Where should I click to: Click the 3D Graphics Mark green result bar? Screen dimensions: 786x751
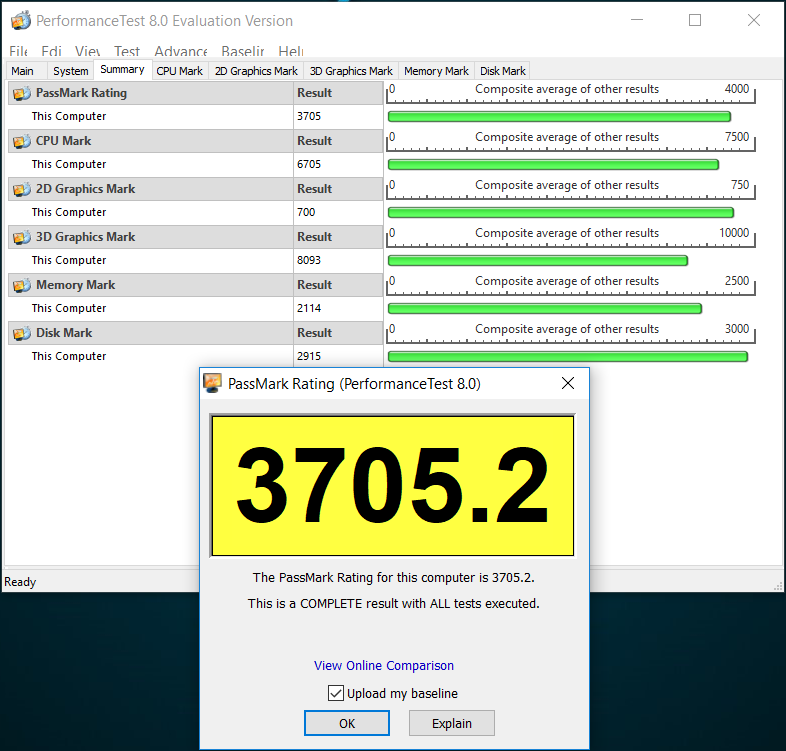(x=538, y=261)
